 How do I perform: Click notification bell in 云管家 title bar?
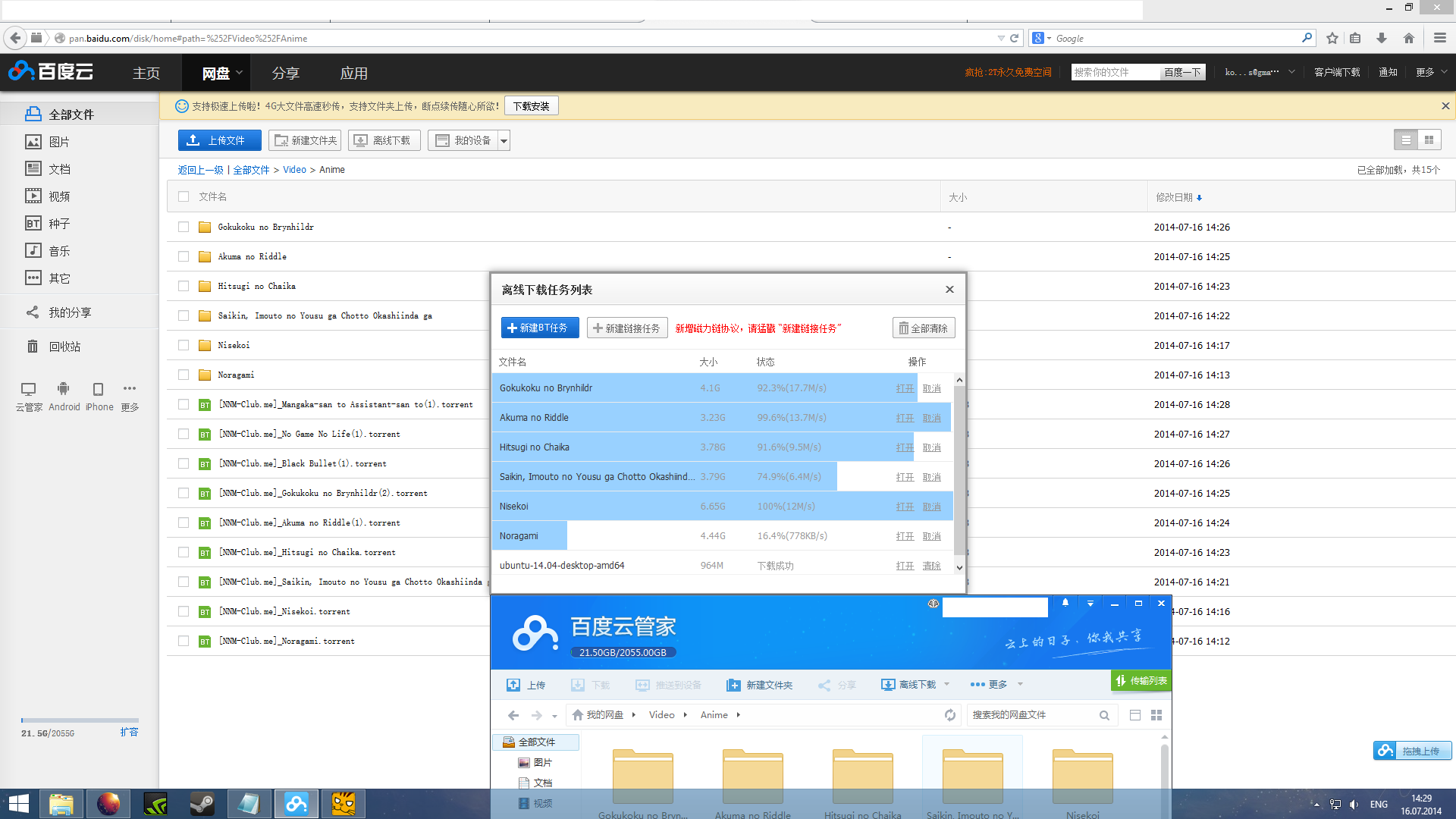1065,604
